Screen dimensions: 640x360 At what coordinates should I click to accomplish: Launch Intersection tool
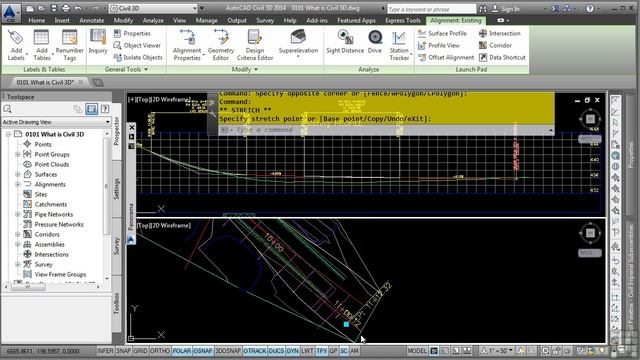tap(500, 33)
